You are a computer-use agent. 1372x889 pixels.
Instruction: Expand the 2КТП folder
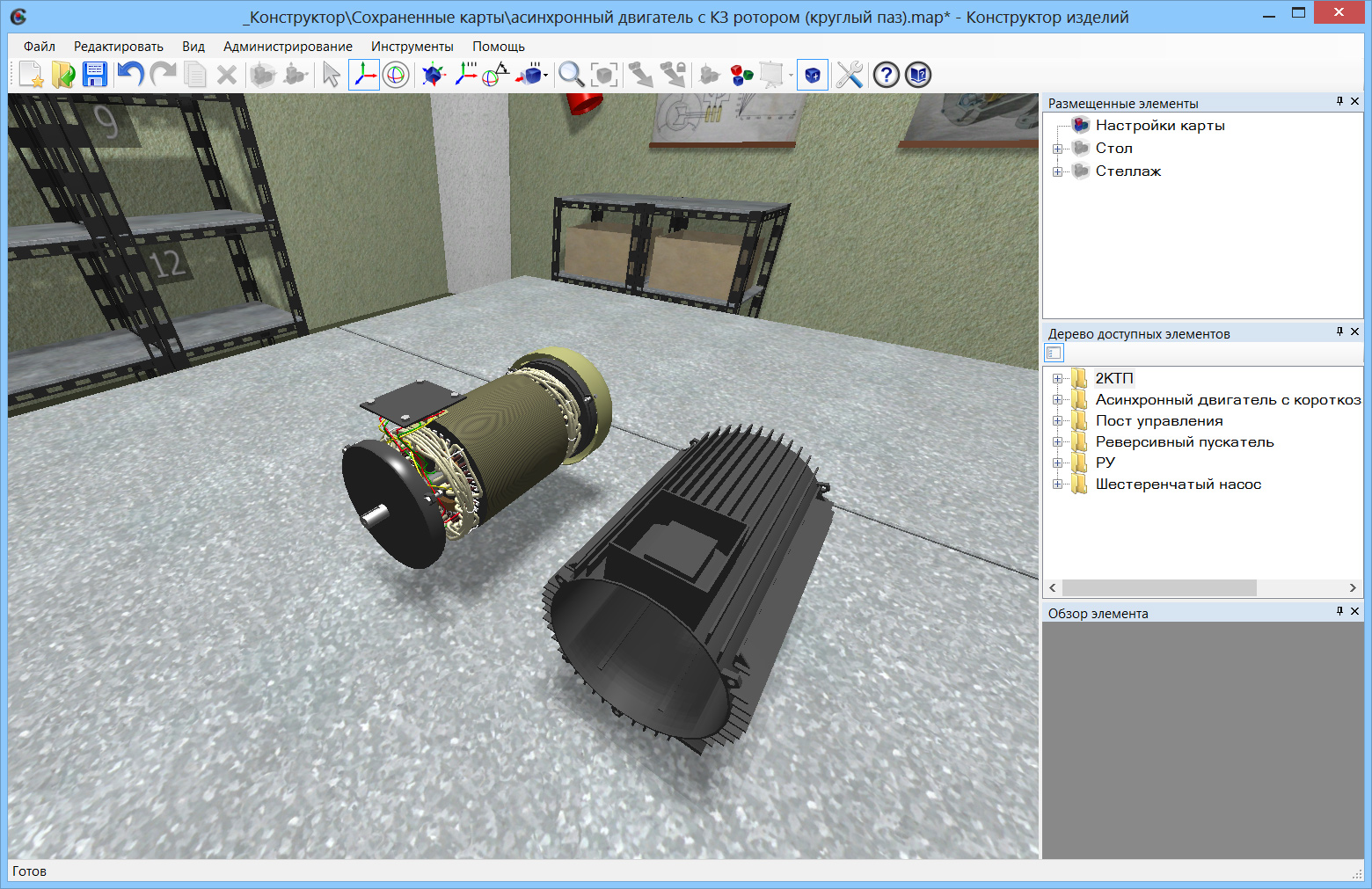coord(1057,379)
